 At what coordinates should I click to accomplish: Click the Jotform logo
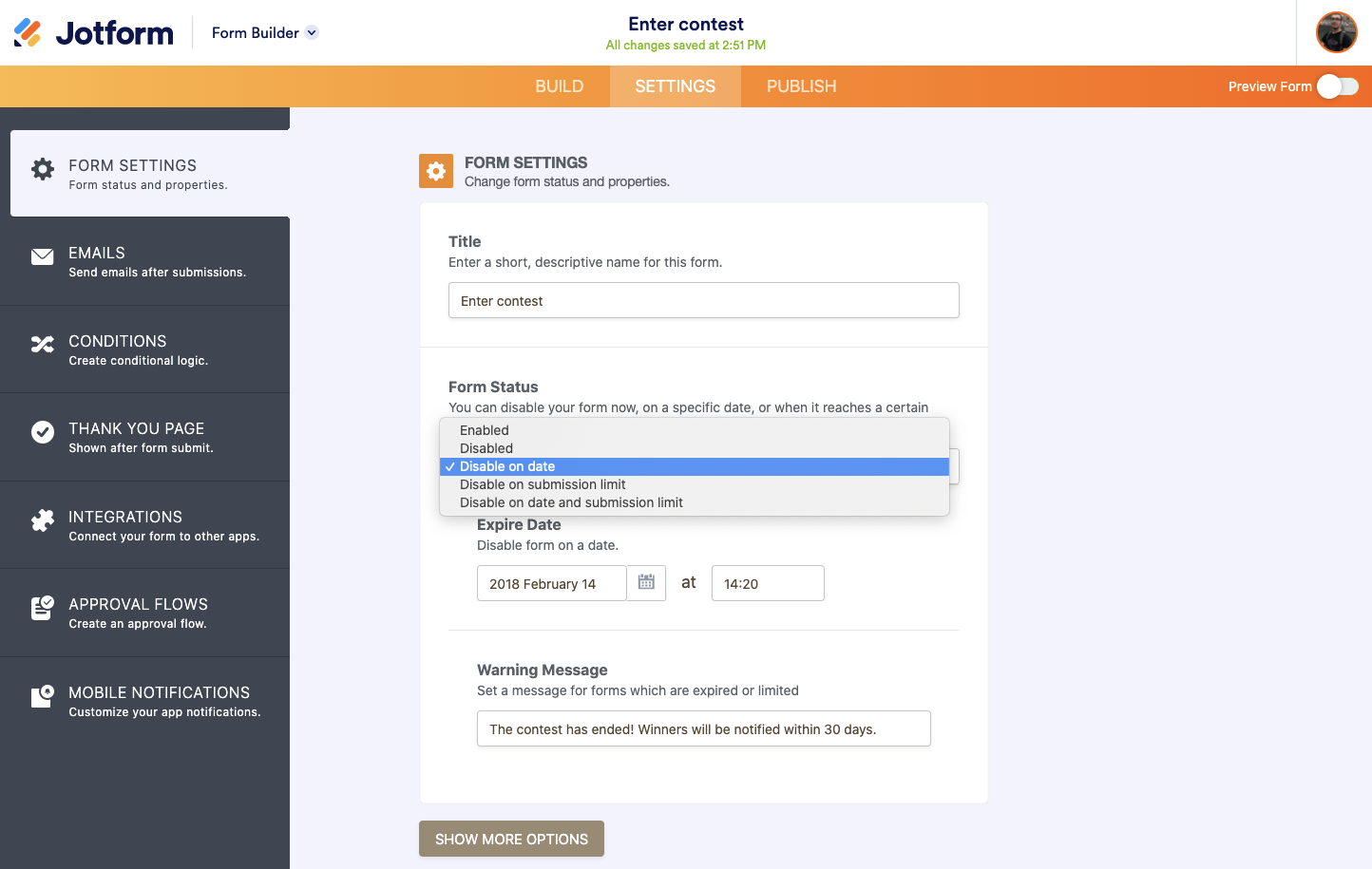[x=92, y=31]
